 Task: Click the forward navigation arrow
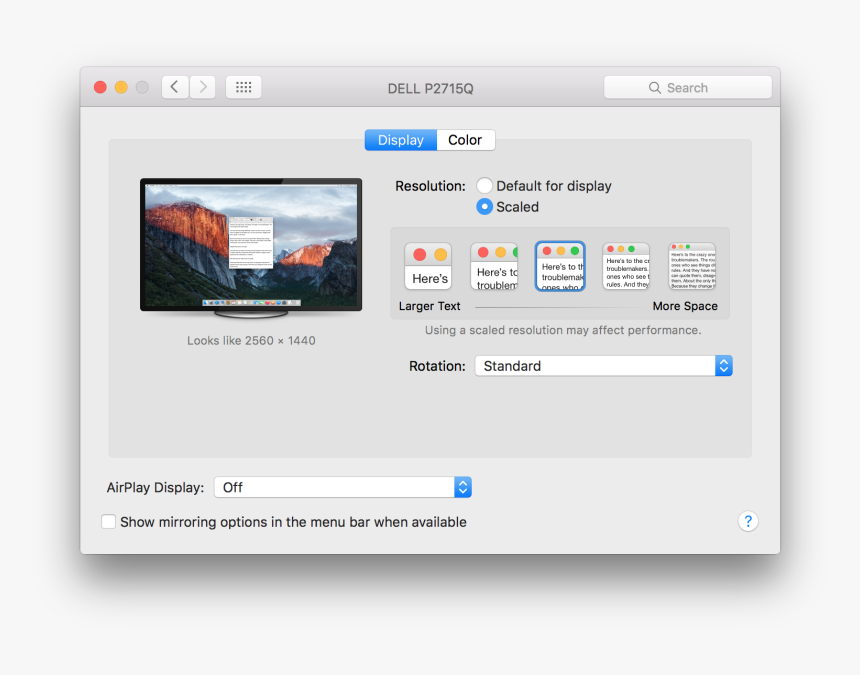202,87
